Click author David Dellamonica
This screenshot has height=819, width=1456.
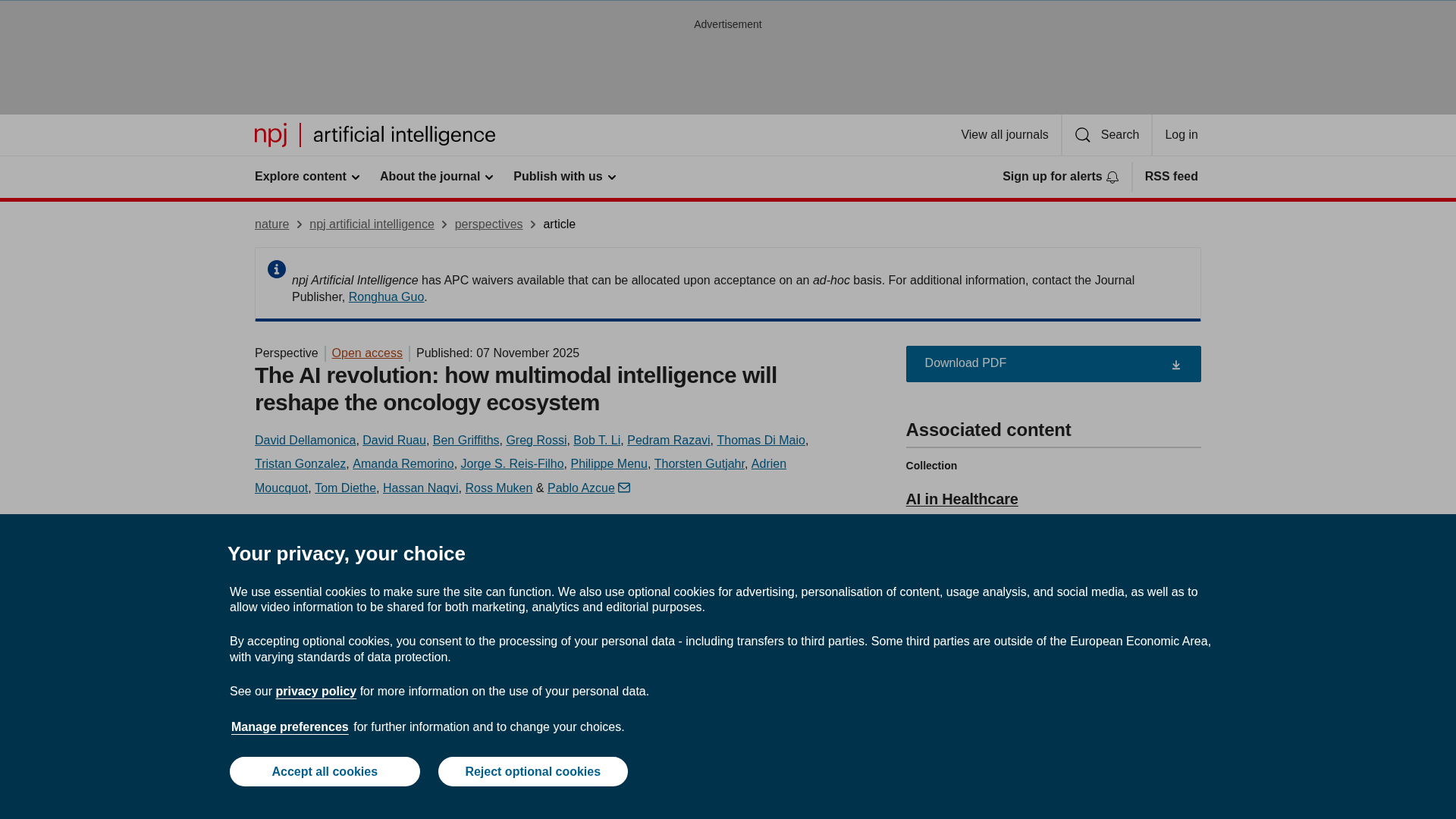[x=305, y=440]
